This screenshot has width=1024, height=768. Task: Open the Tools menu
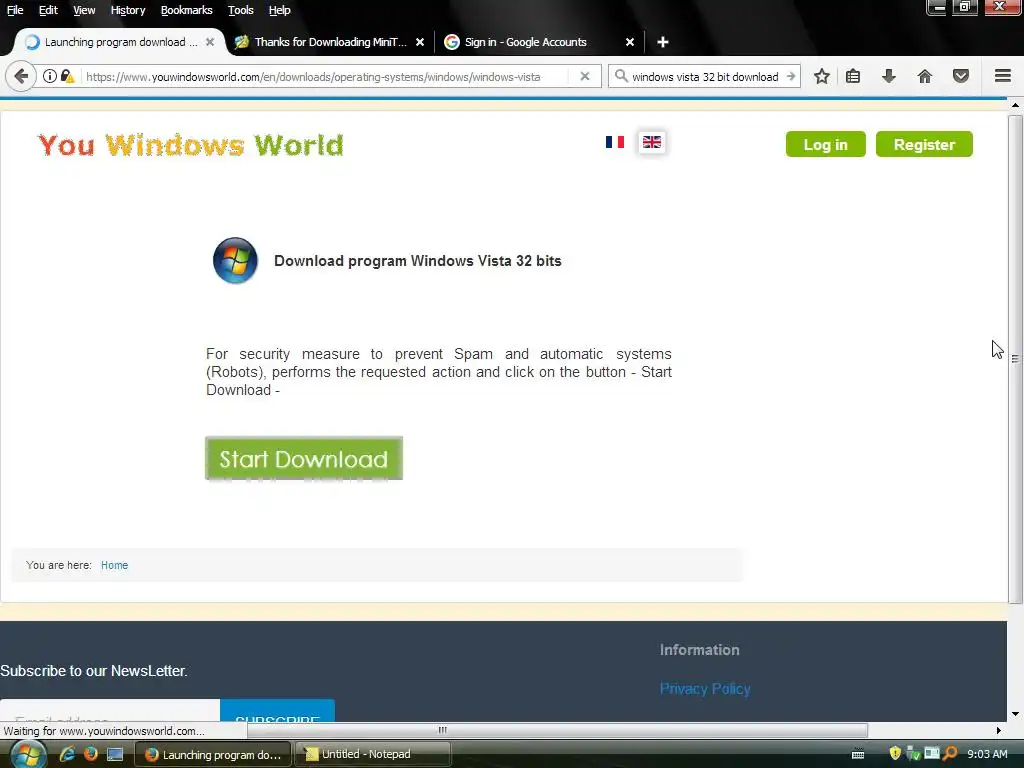point(240,10)
